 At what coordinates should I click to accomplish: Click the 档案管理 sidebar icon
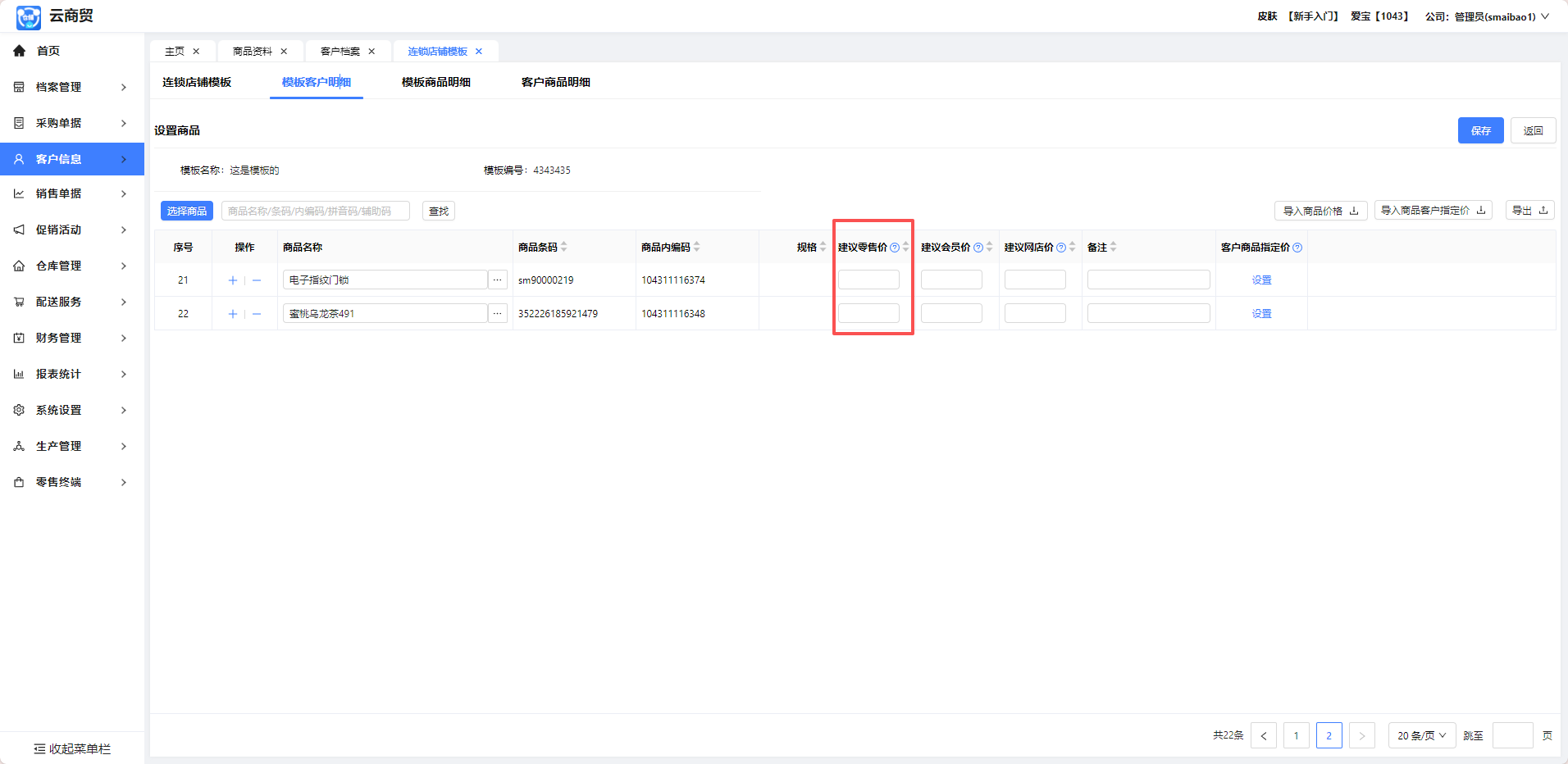pos(19,87)
